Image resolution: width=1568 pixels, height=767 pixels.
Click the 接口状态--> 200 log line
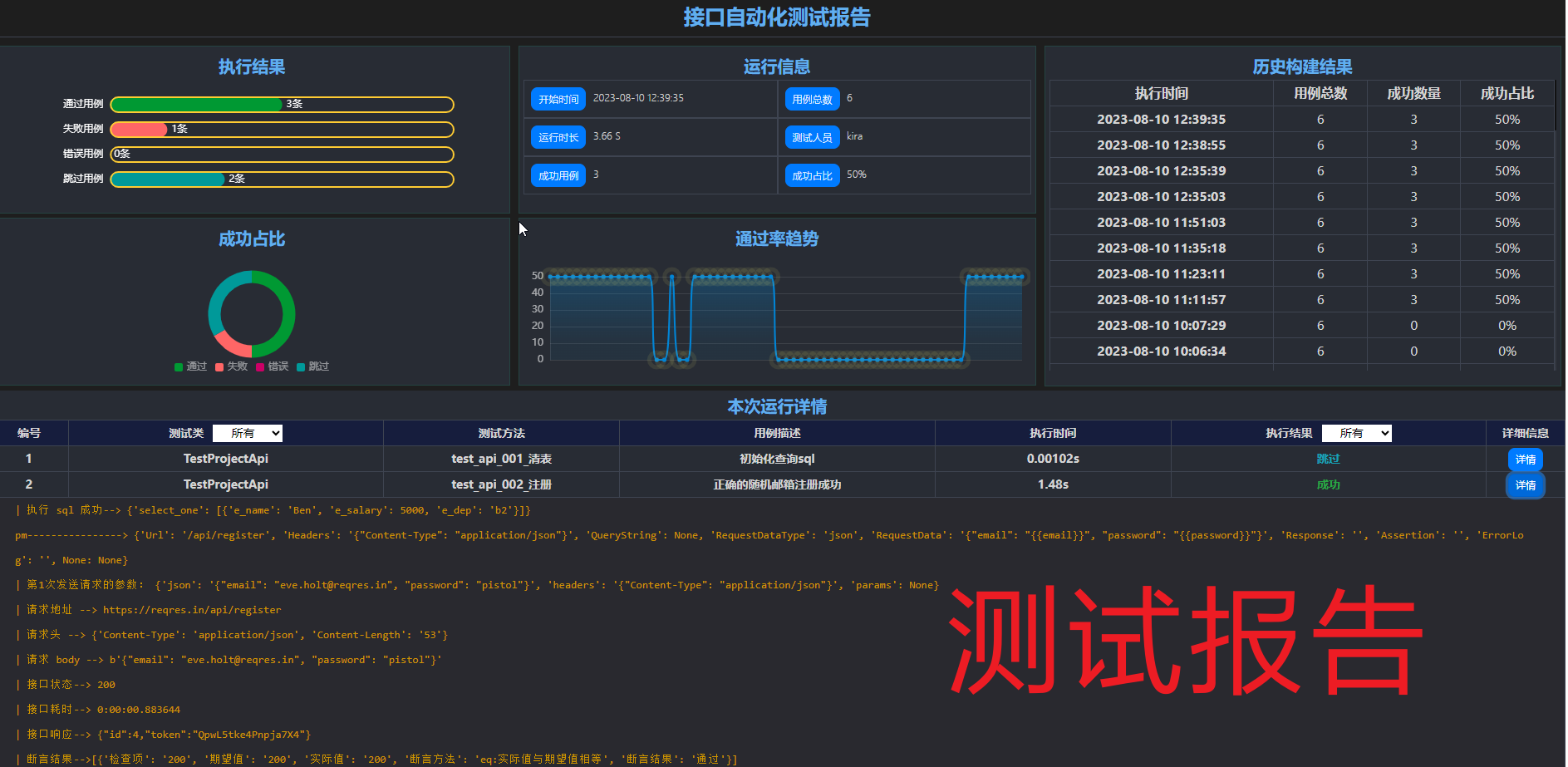tap(66, 685)
